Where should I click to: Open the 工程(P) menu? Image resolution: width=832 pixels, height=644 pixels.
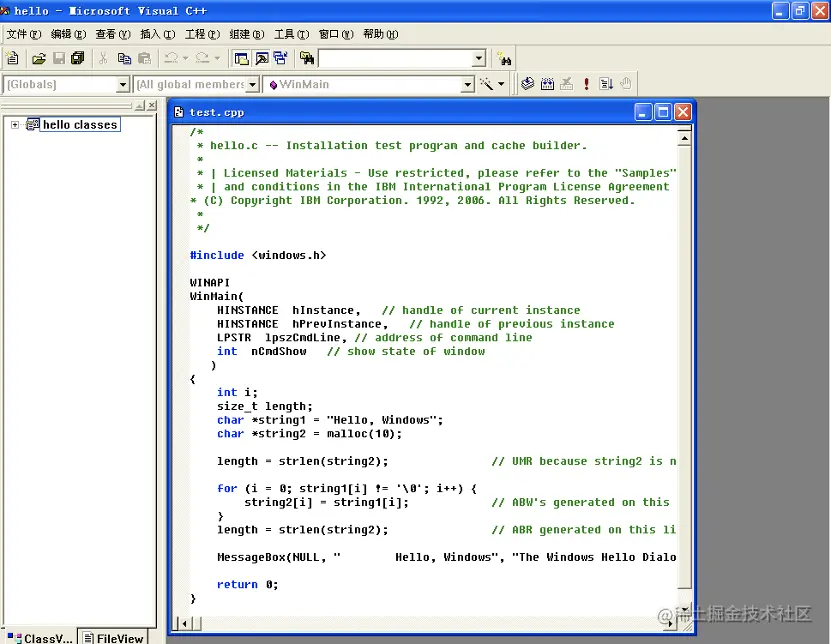(202, 34)
